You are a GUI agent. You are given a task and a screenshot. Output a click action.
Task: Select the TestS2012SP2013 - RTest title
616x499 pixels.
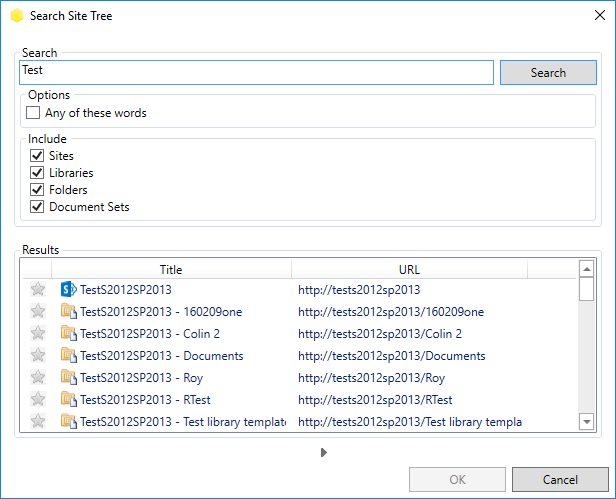click(x=145, y=400)
